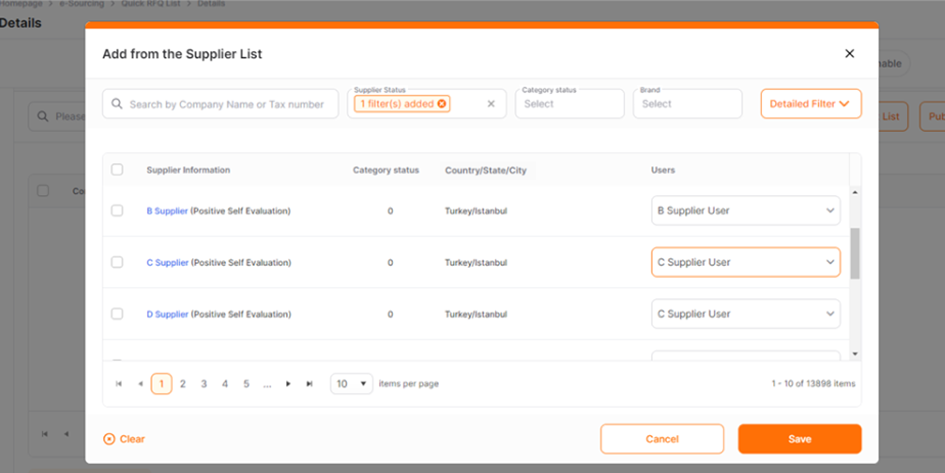Check the D Supplier row checkbox

tap(117, 314)
